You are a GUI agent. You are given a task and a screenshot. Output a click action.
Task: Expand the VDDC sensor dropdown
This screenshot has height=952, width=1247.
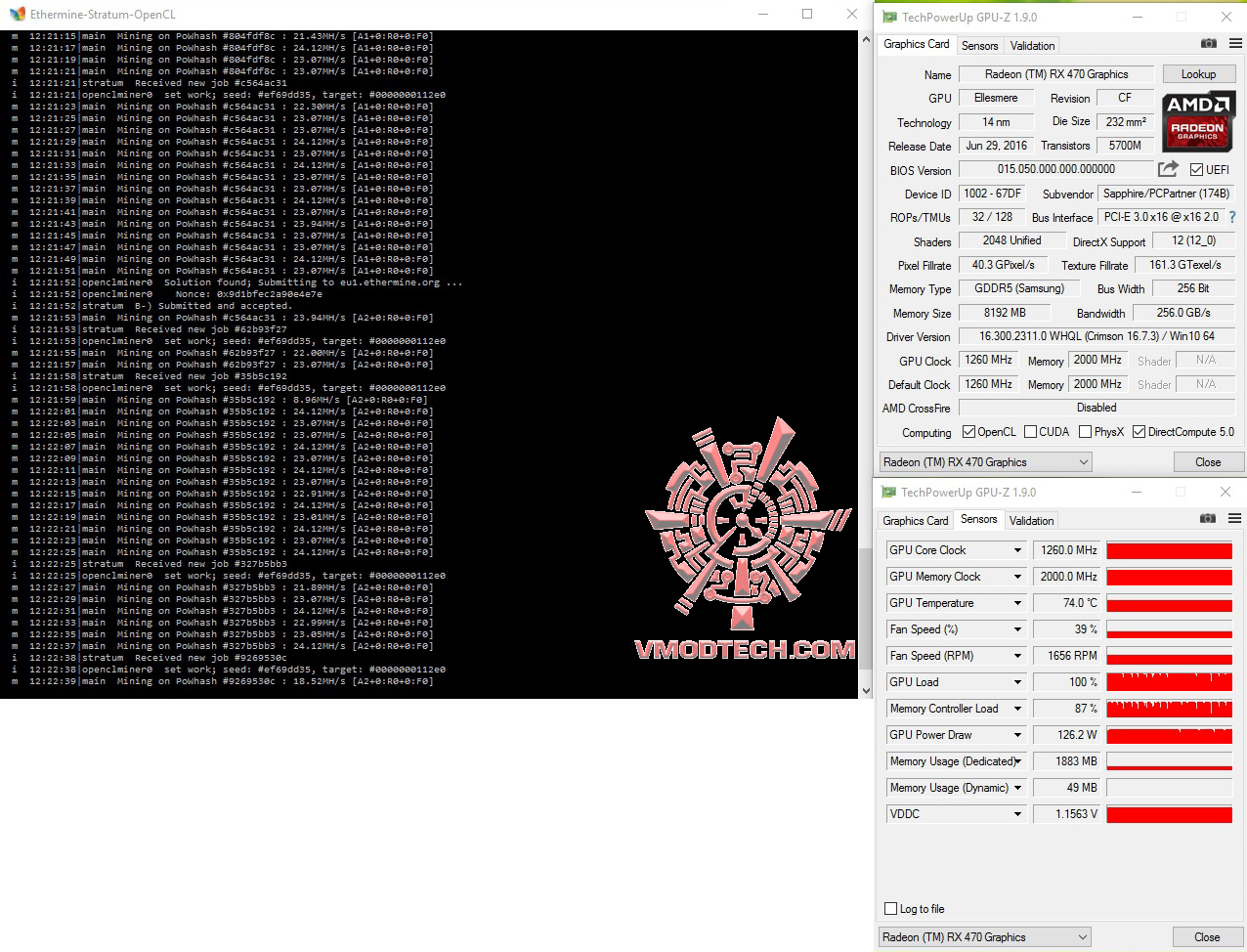(x=1017, y=814)
